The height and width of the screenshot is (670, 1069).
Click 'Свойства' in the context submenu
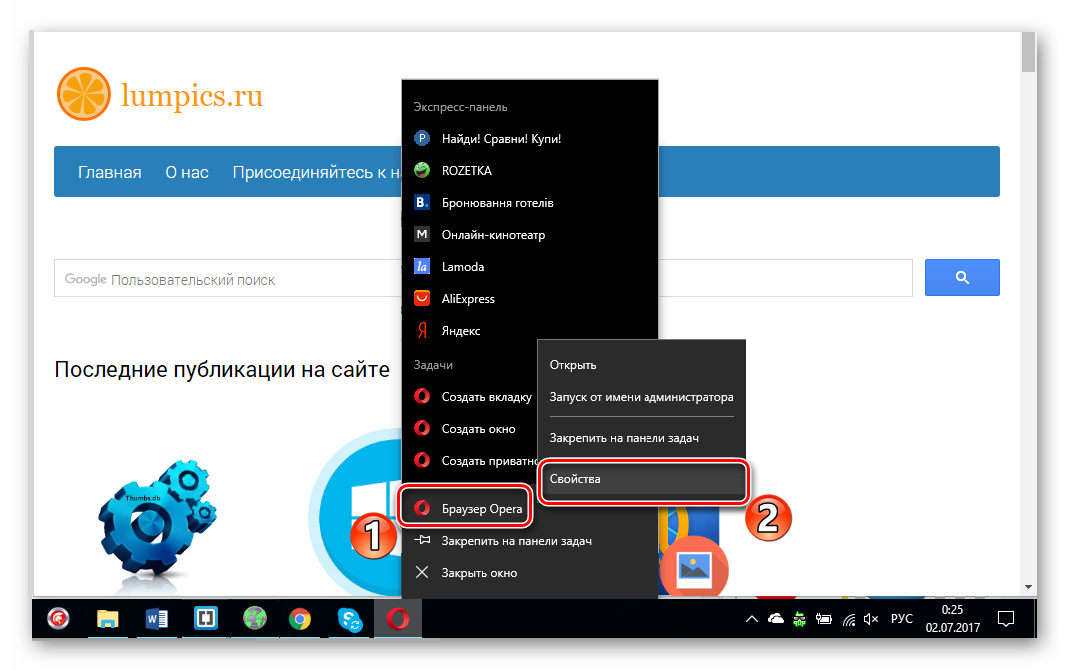click(x=642, y=479)
